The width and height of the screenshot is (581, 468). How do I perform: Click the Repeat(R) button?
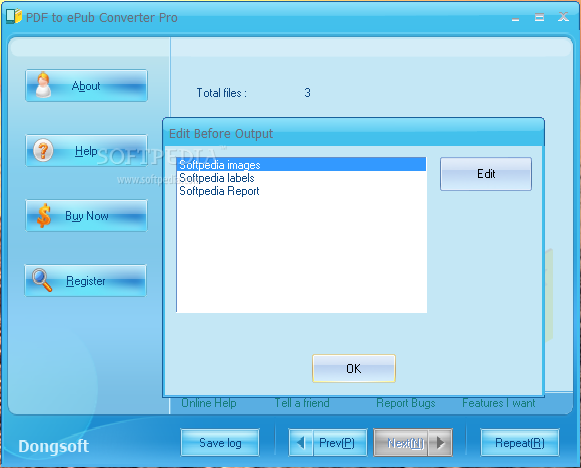(x=520, y=442)
